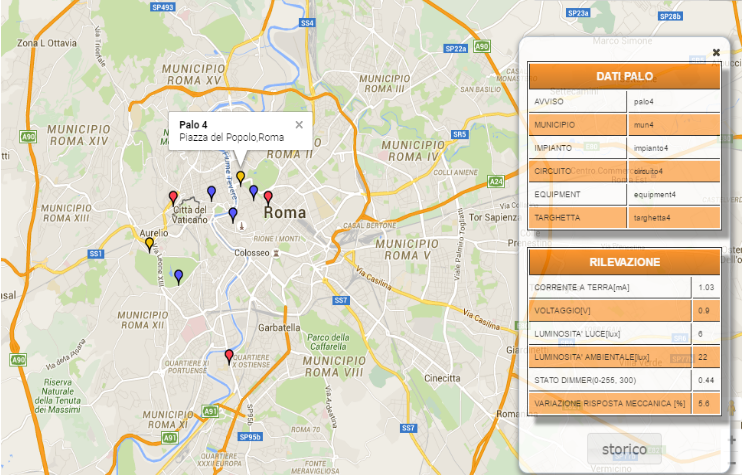Viewport: 750px width, 475px height.
Task: Click the DATI PALO header
Action: click(624, 76)
